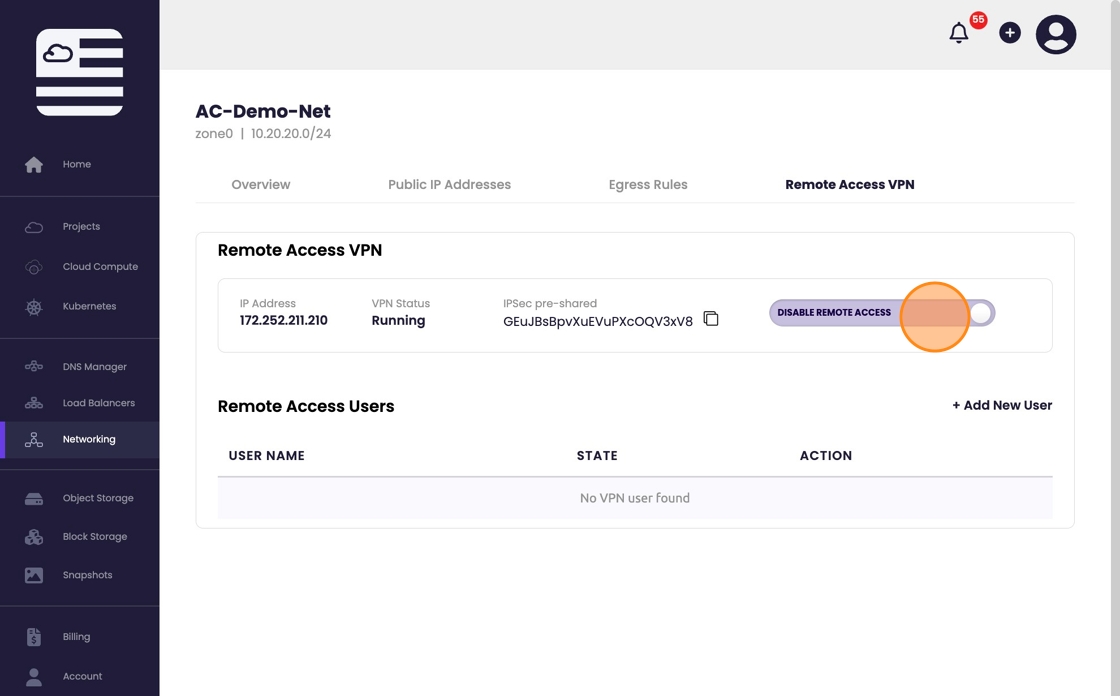
Task: Click the plus create icon in header
Action: (x=1010, y=34)
